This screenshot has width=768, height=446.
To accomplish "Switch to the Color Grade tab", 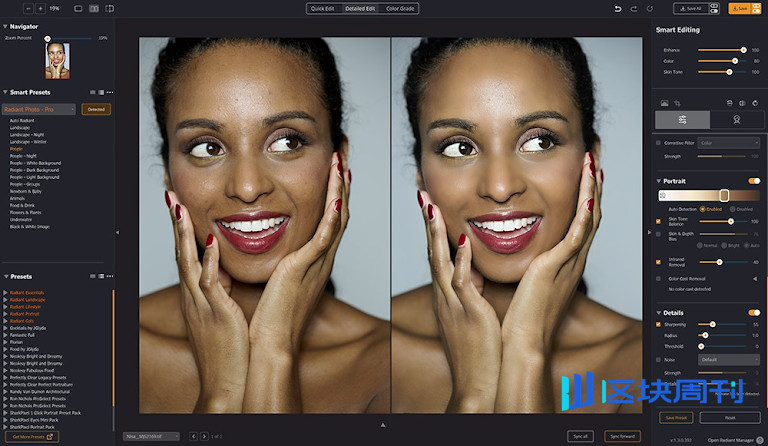I will [400, 8].
